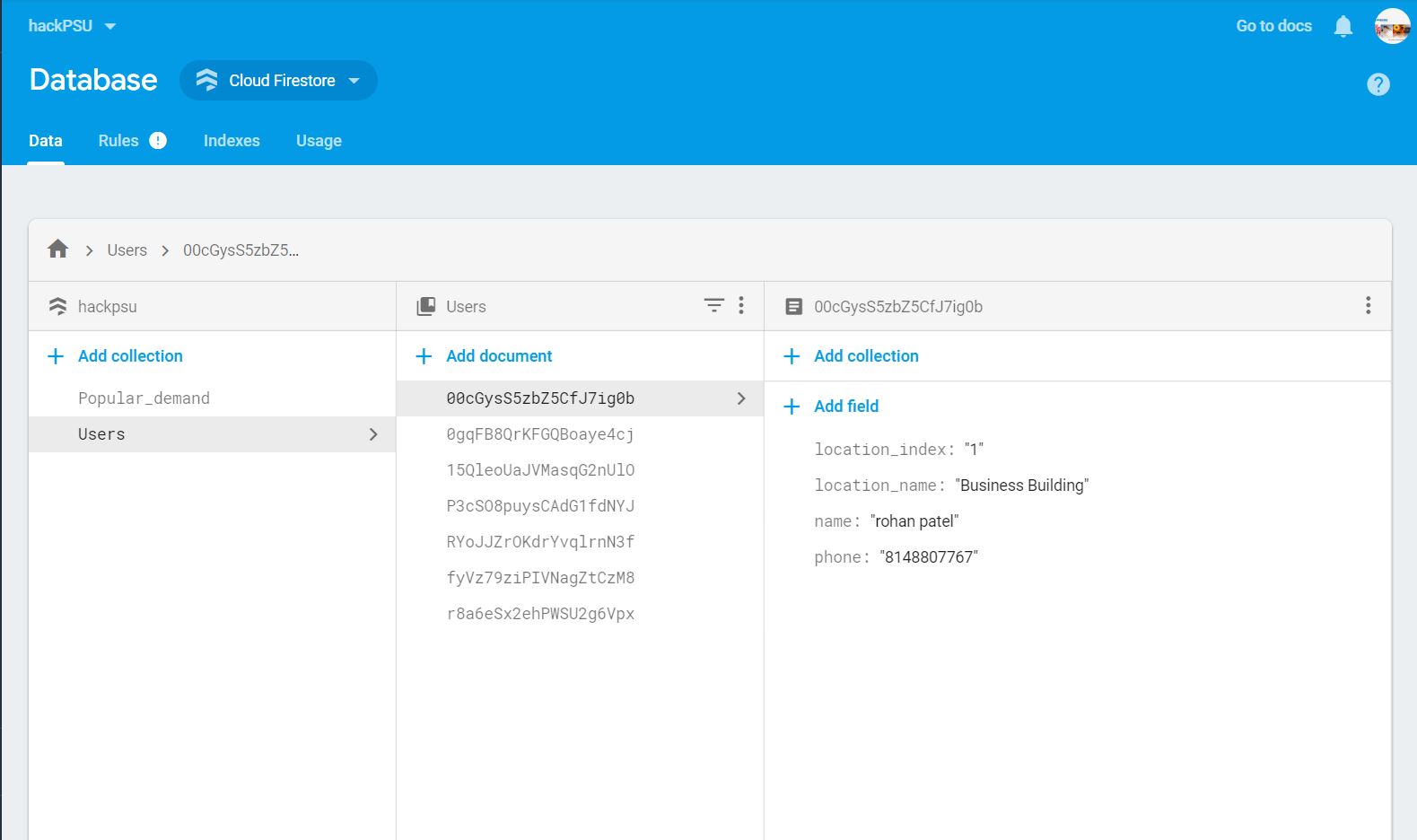Image resolution: width=1417 pixels, height=840 pixels.
Task: Open the notifications bell
Action: click(1343, 26)
